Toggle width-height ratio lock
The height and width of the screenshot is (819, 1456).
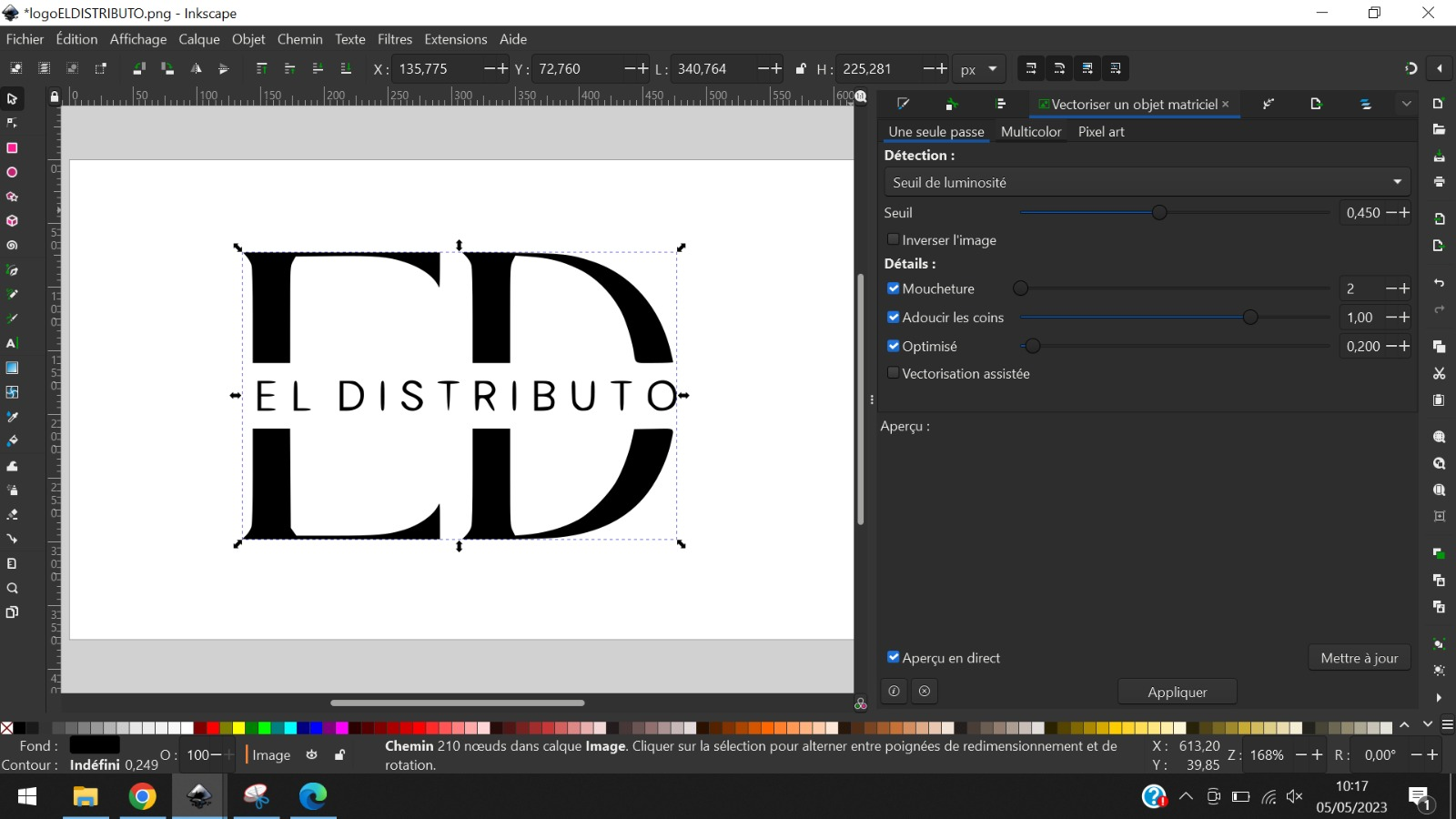point(801,68)
